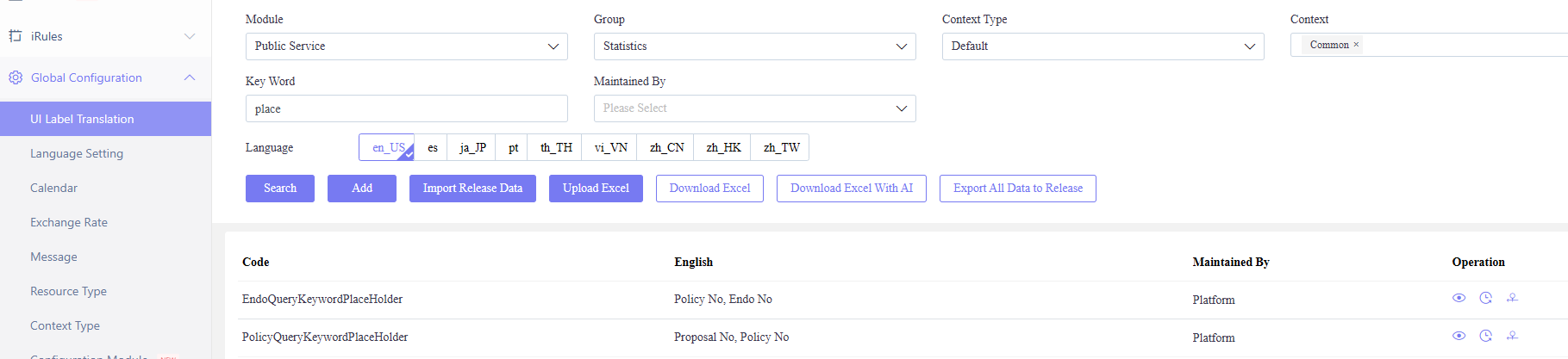Screen dimensions: 1568x359
Task: View the EndoQueryKeywordPlaceHolder row eye icon
Action: (1459, 298)
